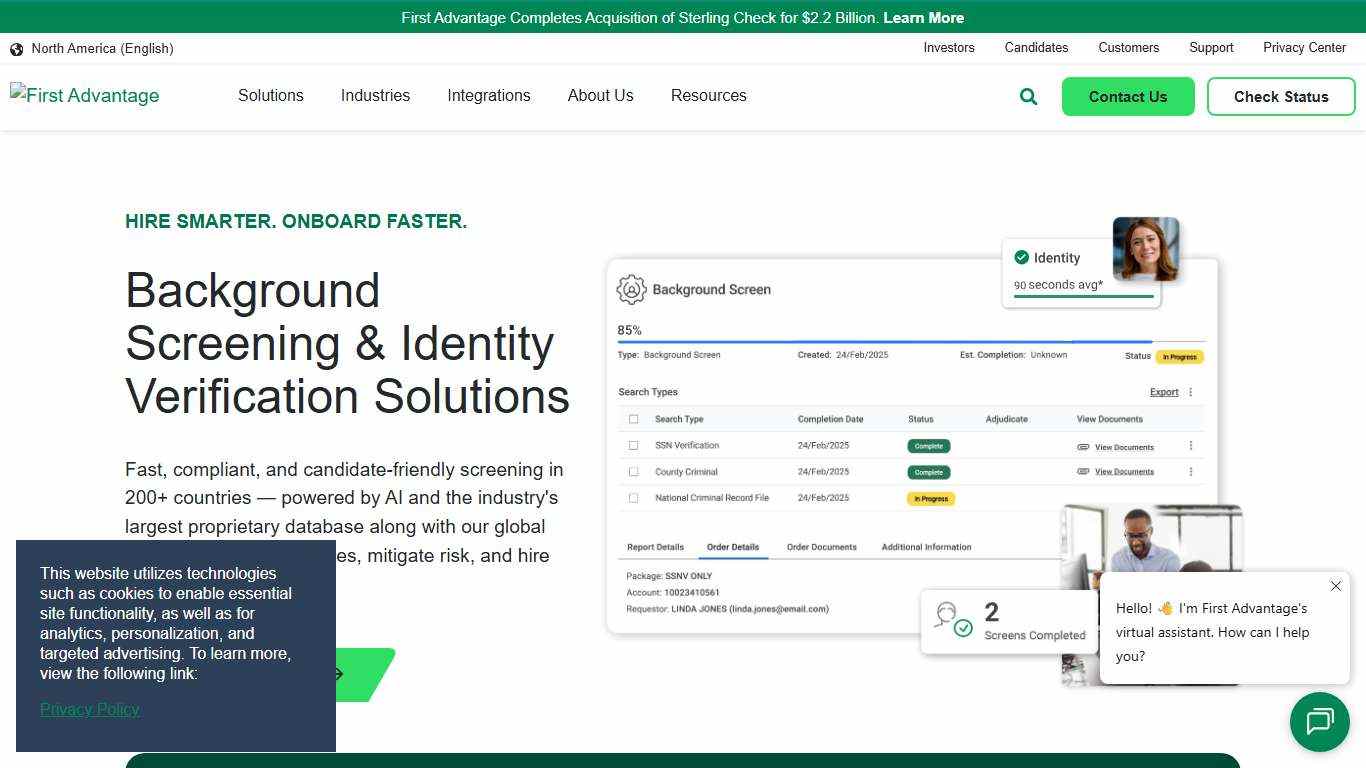Click the Screens Completed agent icon
This screenshot has height=768, width=1366.
(951, 620)
